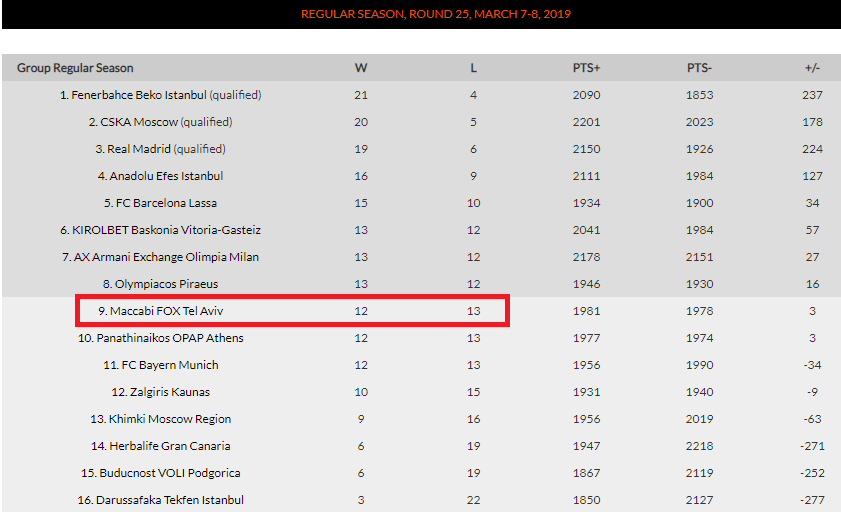Click the PTS- column header

click(x=699, y=68)
